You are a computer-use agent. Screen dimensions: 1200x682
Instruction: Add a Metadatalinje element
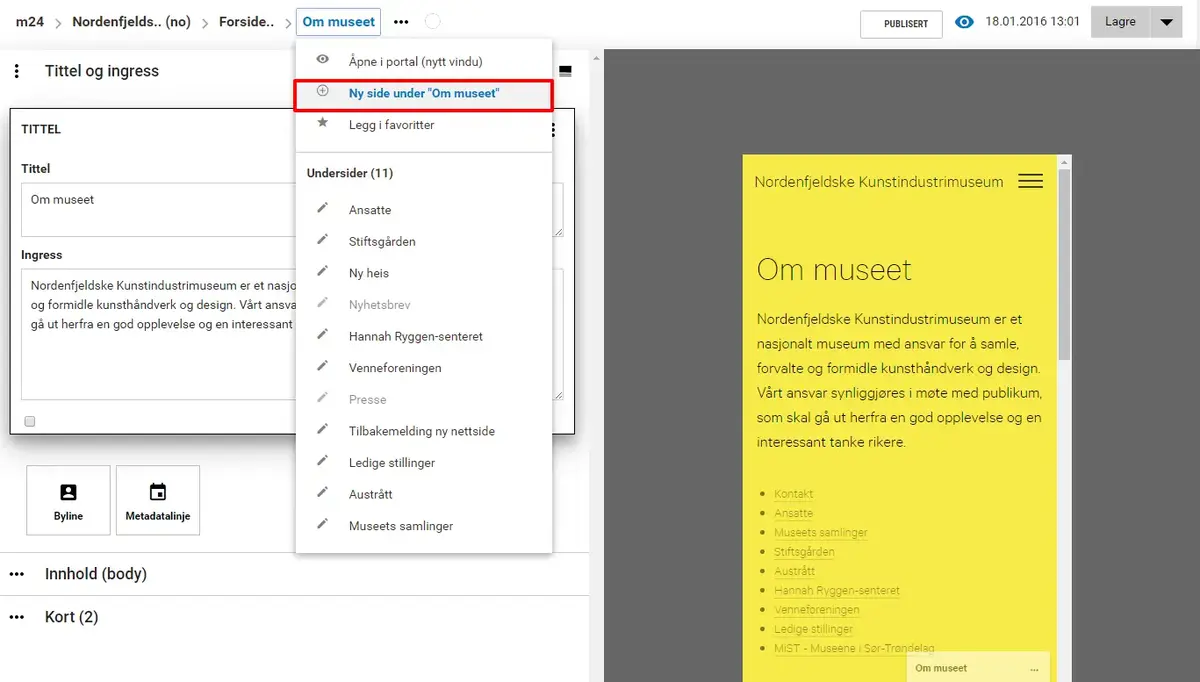tap(158, 500)
